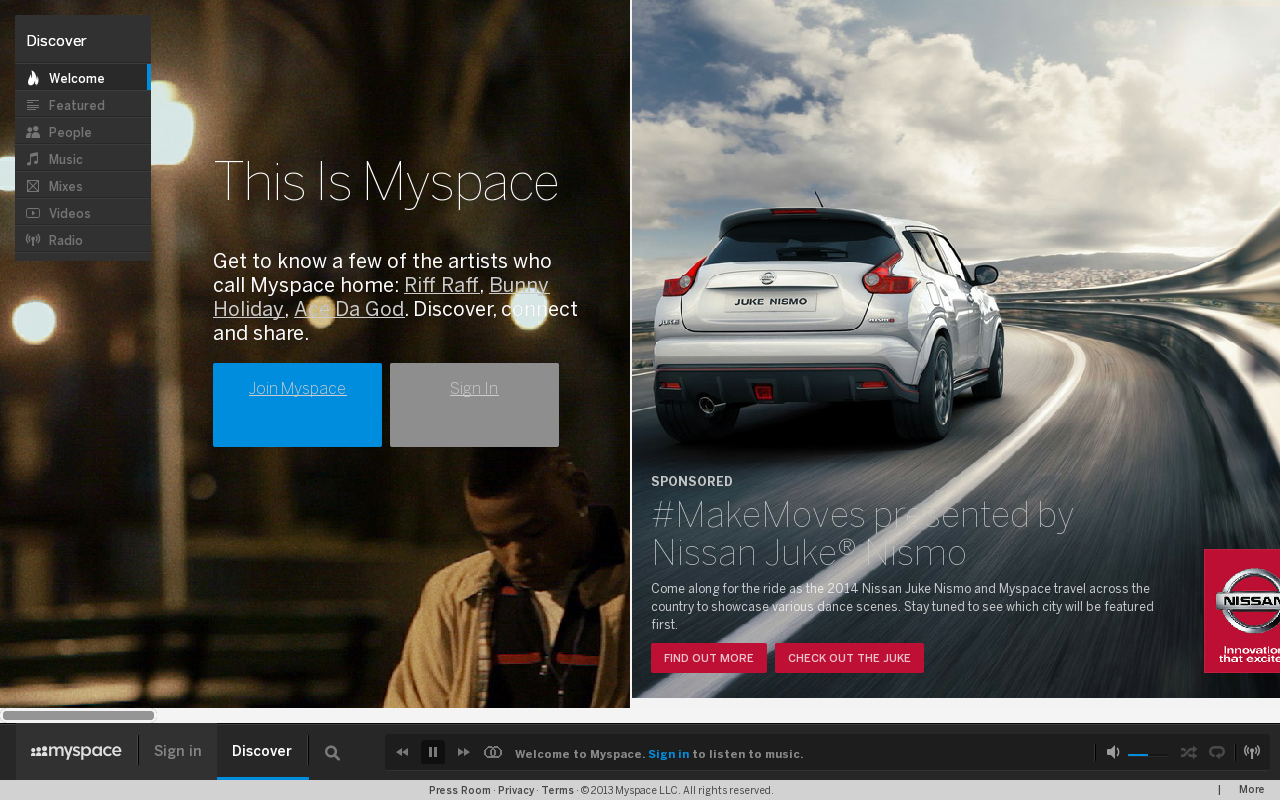The width and height of the screenshot is (1280, 800).
Task: Click the 'SPONSORED' label text
Action: click(x=692, y=482)
